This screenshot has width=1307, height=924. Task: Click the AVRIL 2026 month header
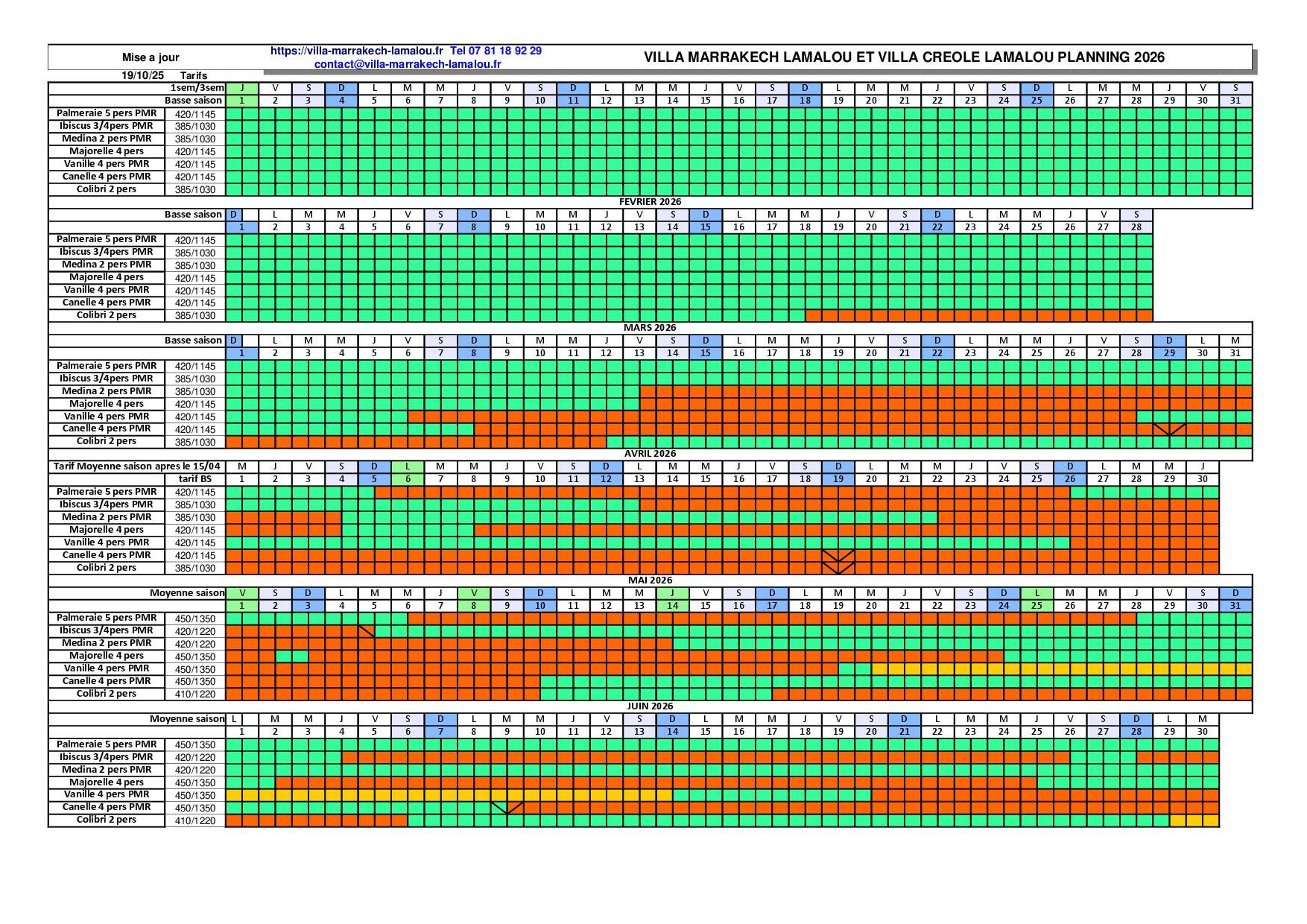650,454
